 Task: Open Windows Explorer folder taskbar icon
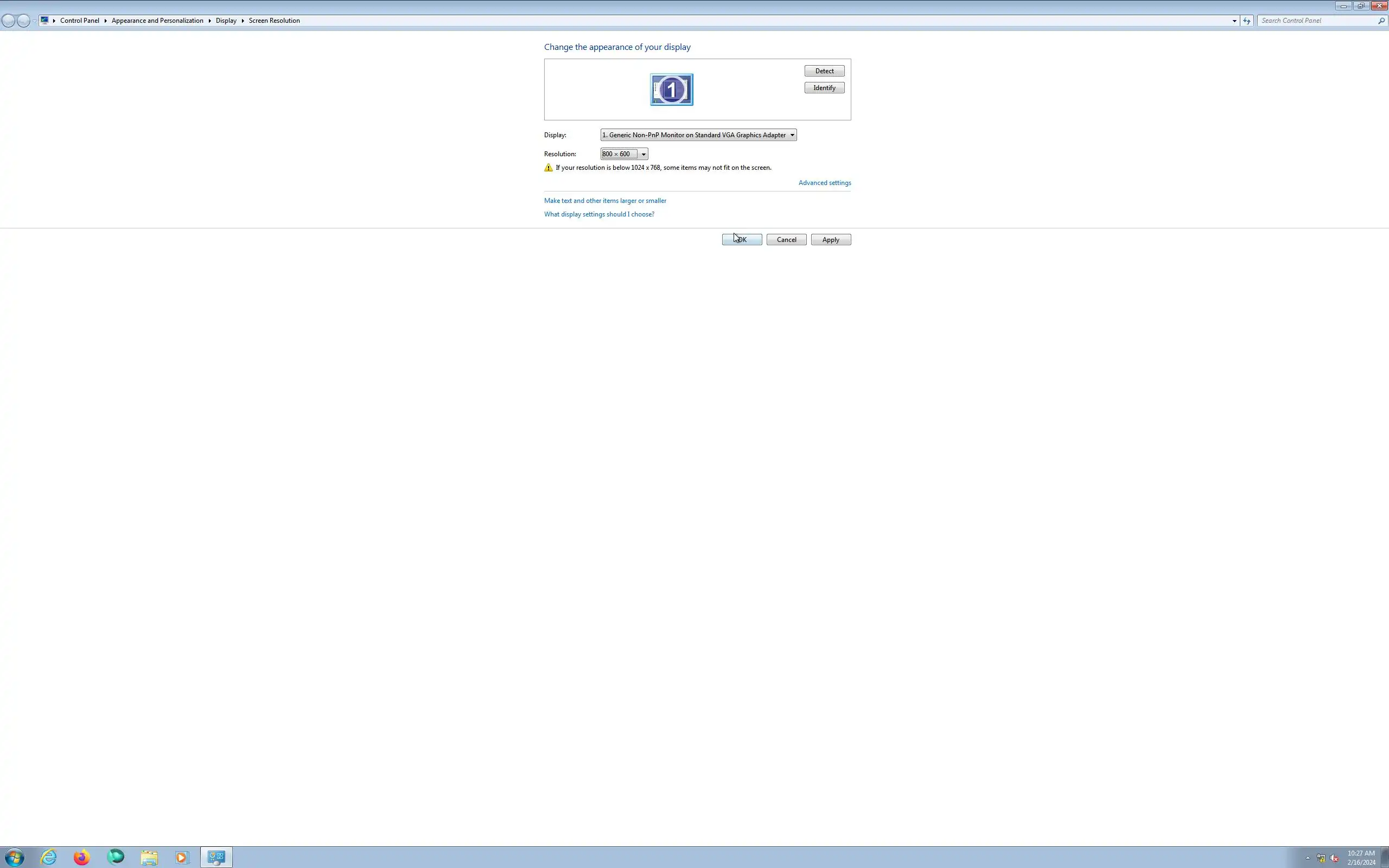149,857
